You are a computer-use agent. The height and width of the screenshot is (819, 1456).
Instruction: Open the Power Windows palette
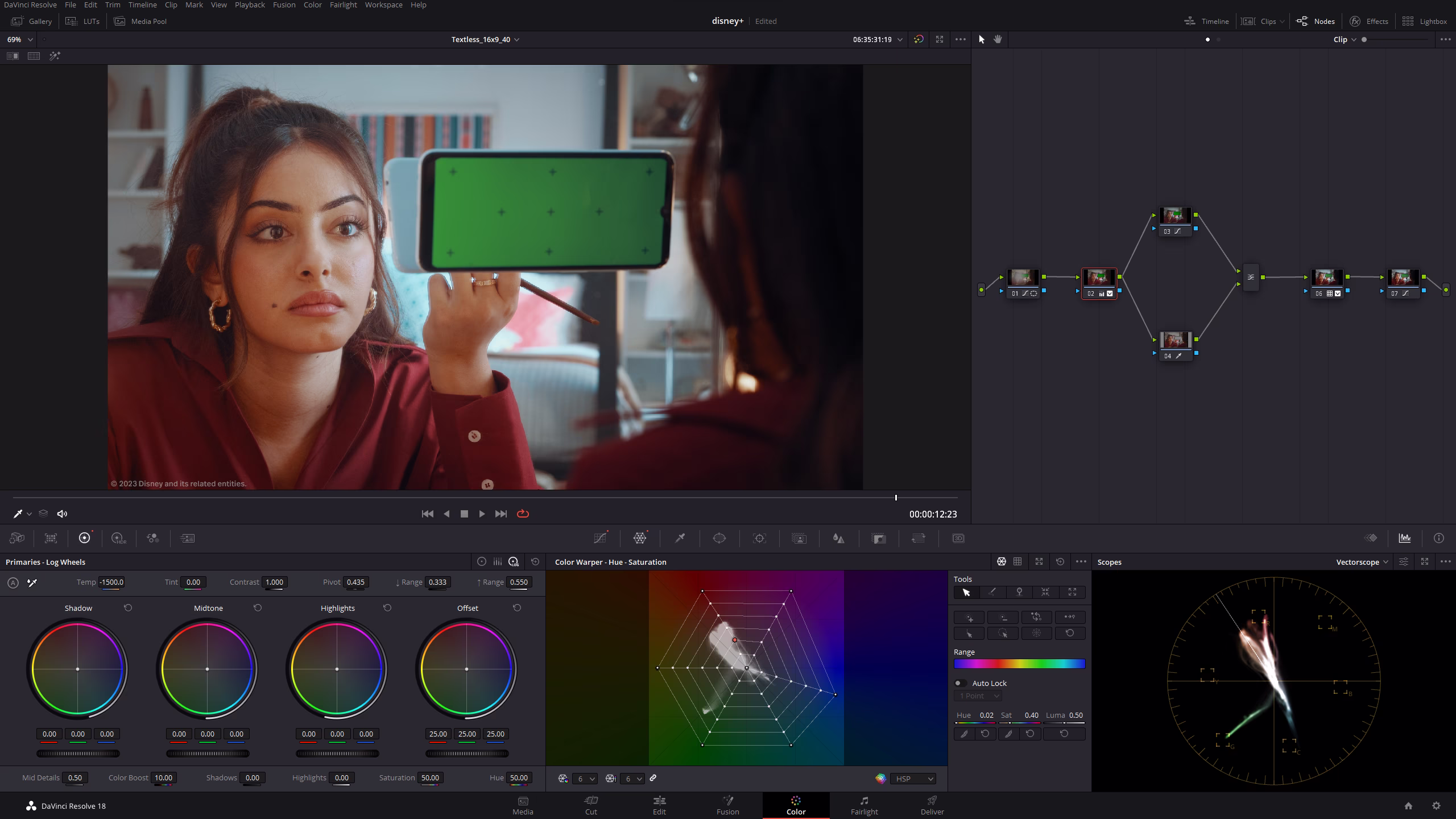click(719, 538)
